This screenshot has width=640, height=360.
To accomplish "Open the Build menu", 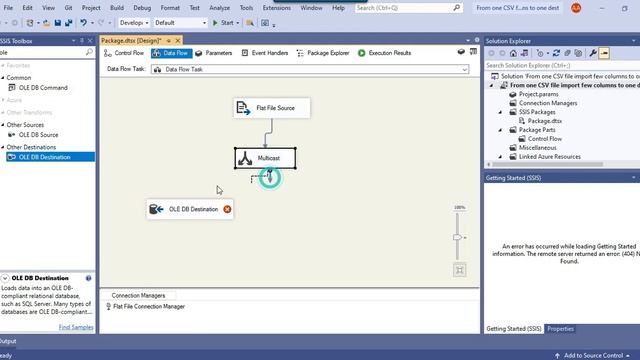I will click(x=117, y=8).
